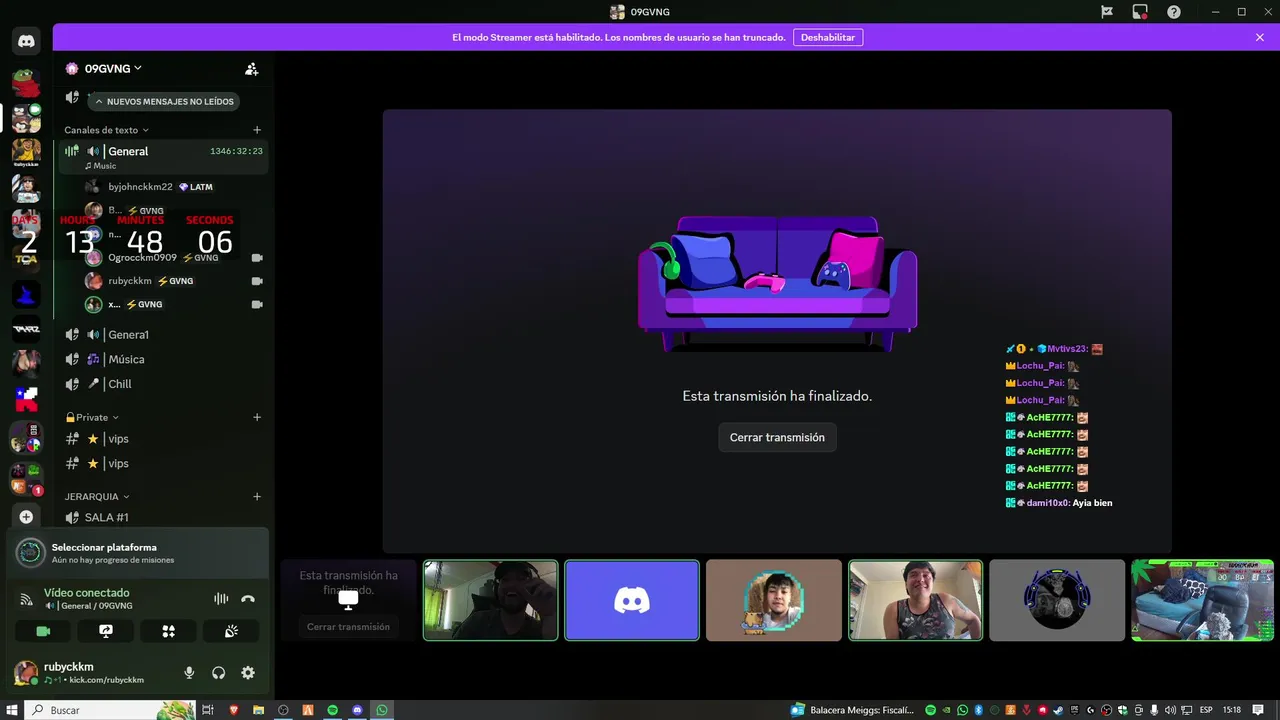Viewport: 1280px width, 720px height.
Task: Open the TCA server icon
Action: (26, 257)
